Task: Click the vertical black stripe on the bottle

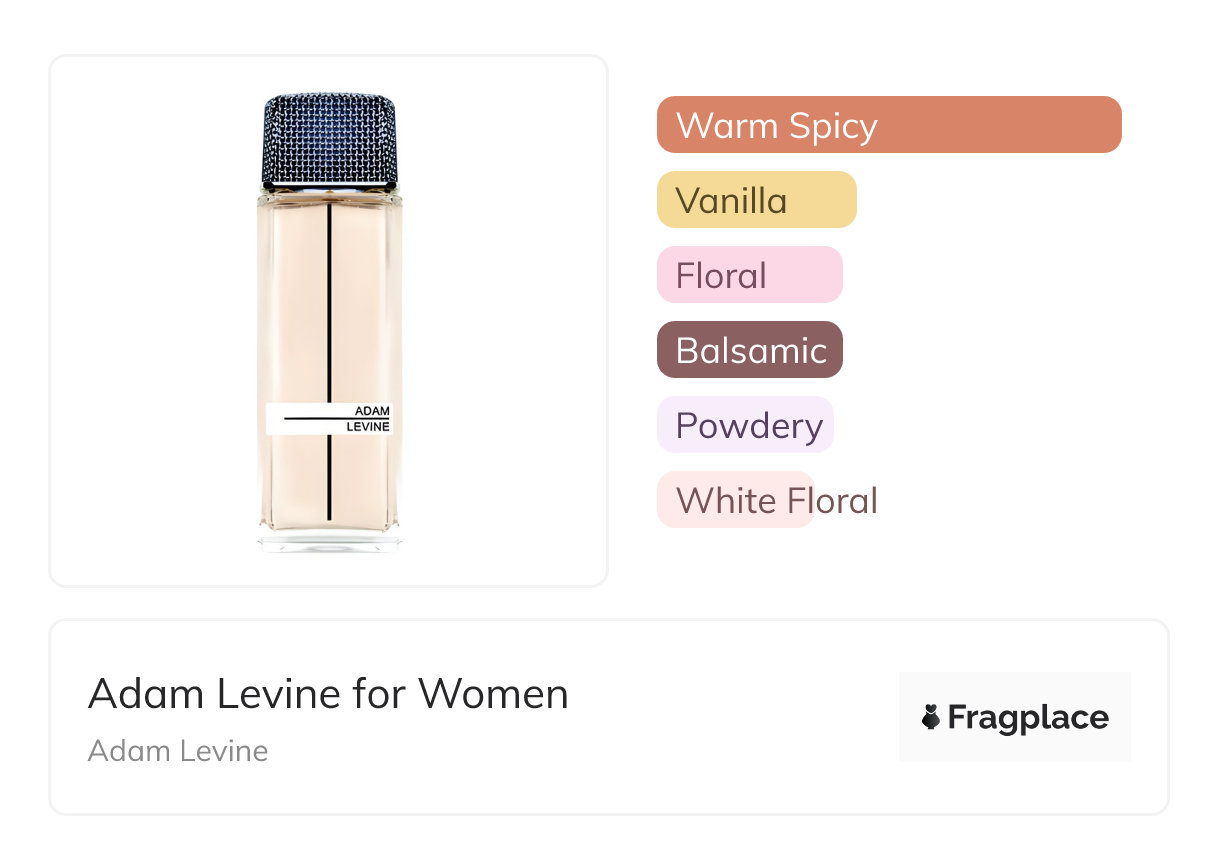Action: click(330, 300)
